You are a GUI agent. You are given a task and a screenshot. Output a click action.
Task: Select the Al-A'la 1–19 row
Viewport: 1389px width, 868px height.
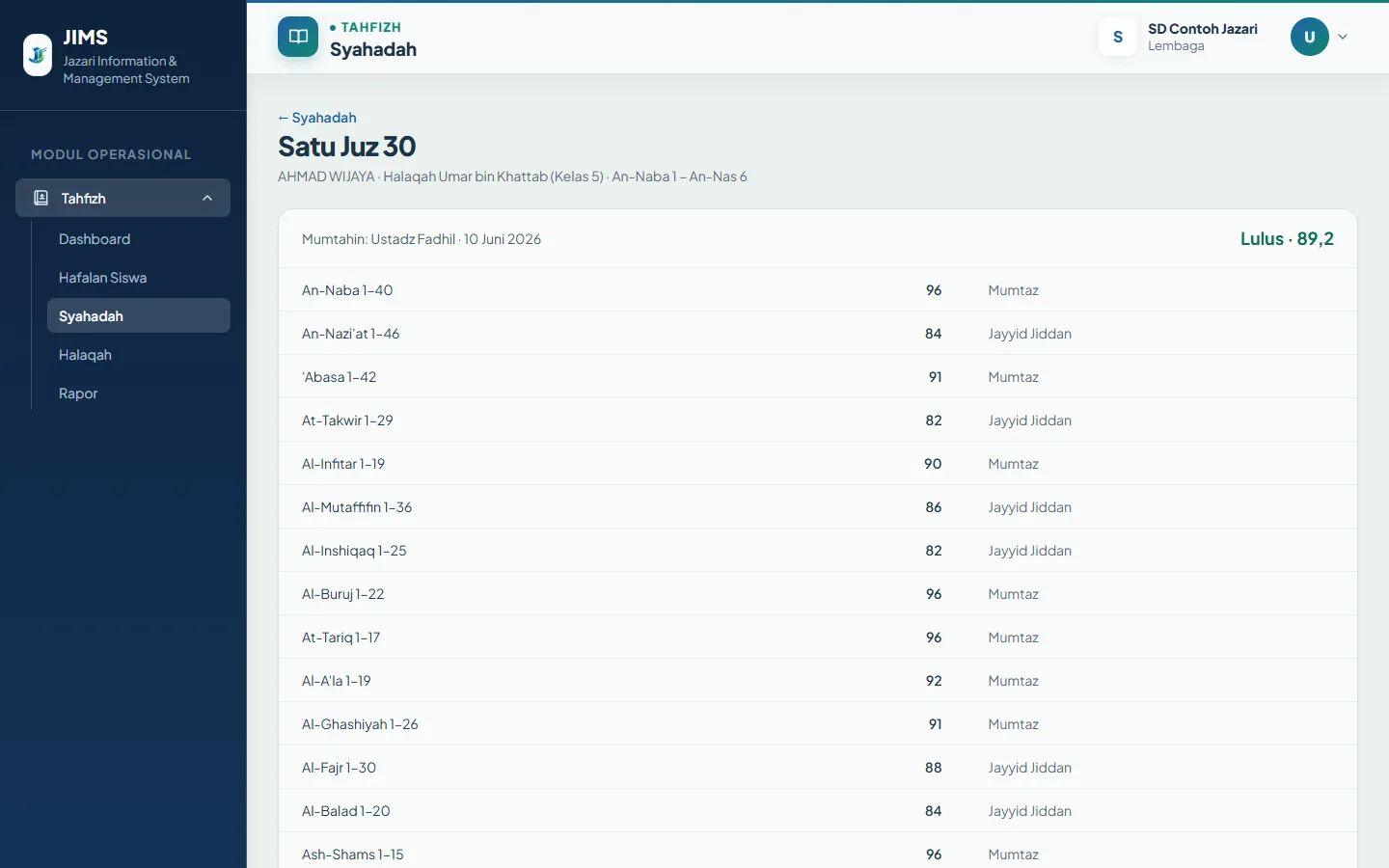[x=818, y=681]
